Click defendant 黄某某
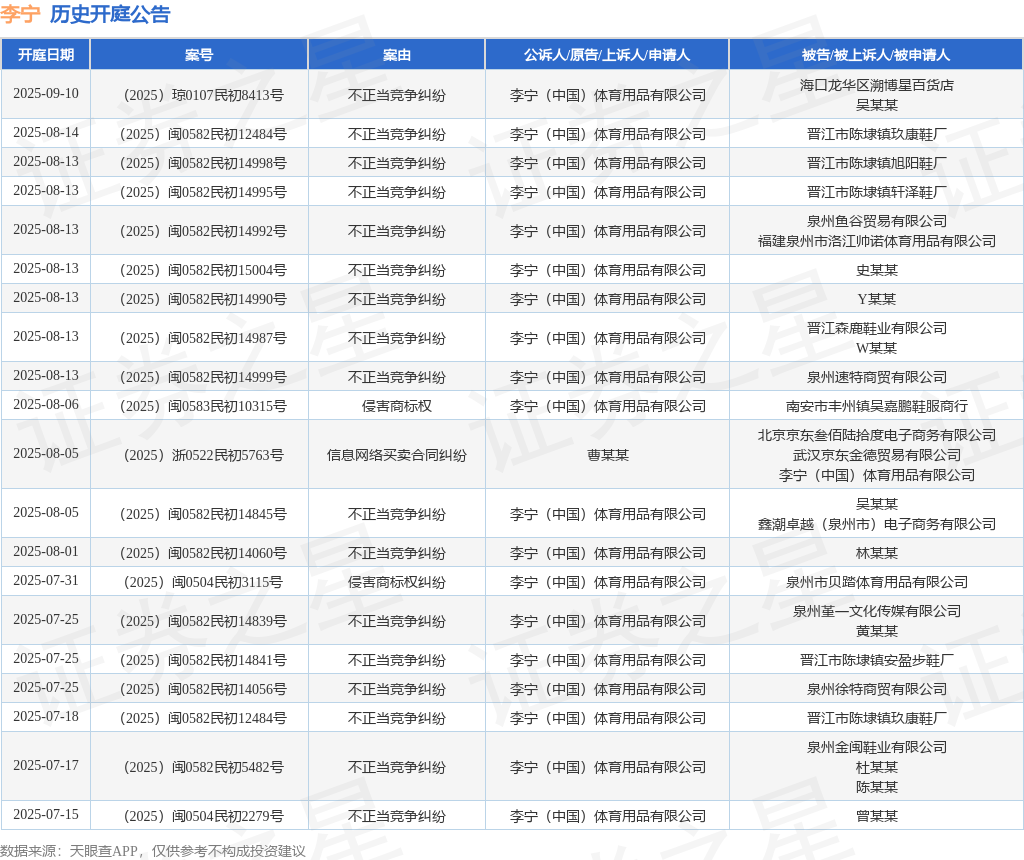Screen dimensions: 1024x860 point(876,631)
